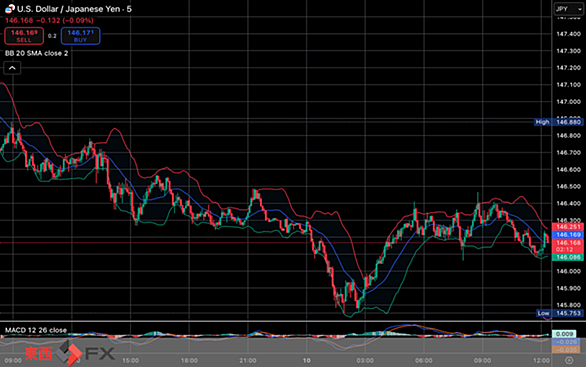Viewport: 586px width, 367px height.
Task: Click the green 146.086 lower band price tag
Action: [x=568, y=257]
